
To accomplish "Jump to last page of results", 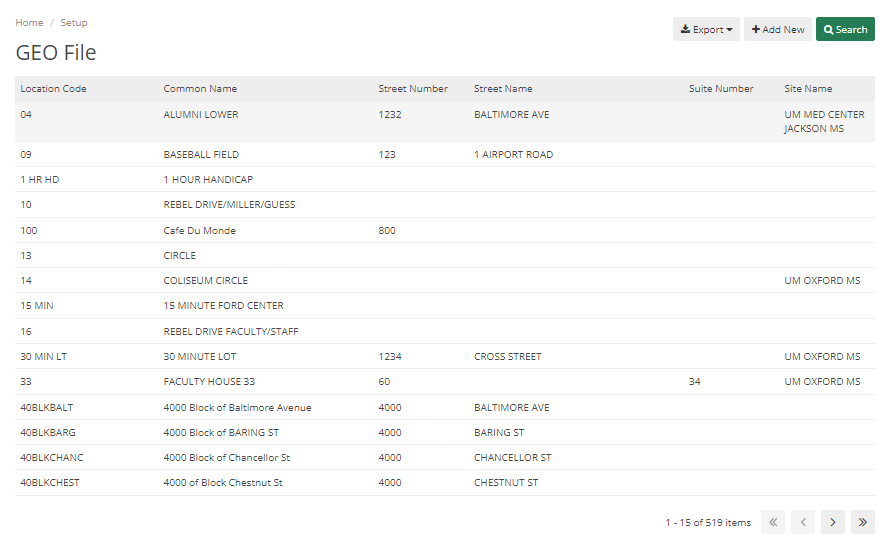I will point(863,522).
